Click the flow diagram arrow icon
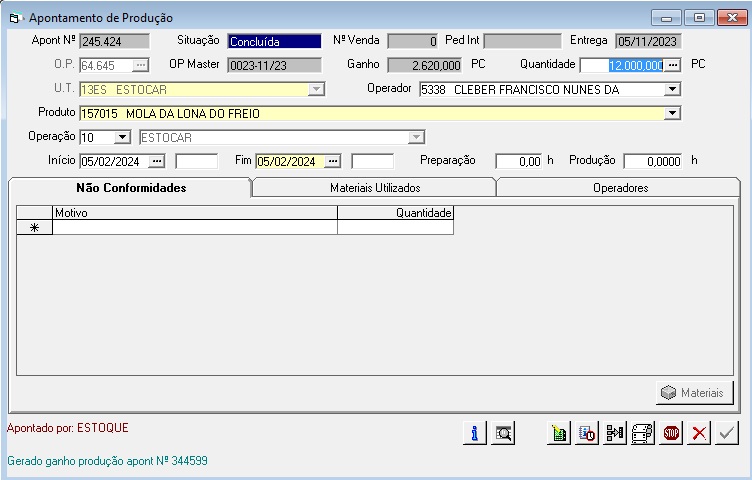 click(x=615, y=433)
